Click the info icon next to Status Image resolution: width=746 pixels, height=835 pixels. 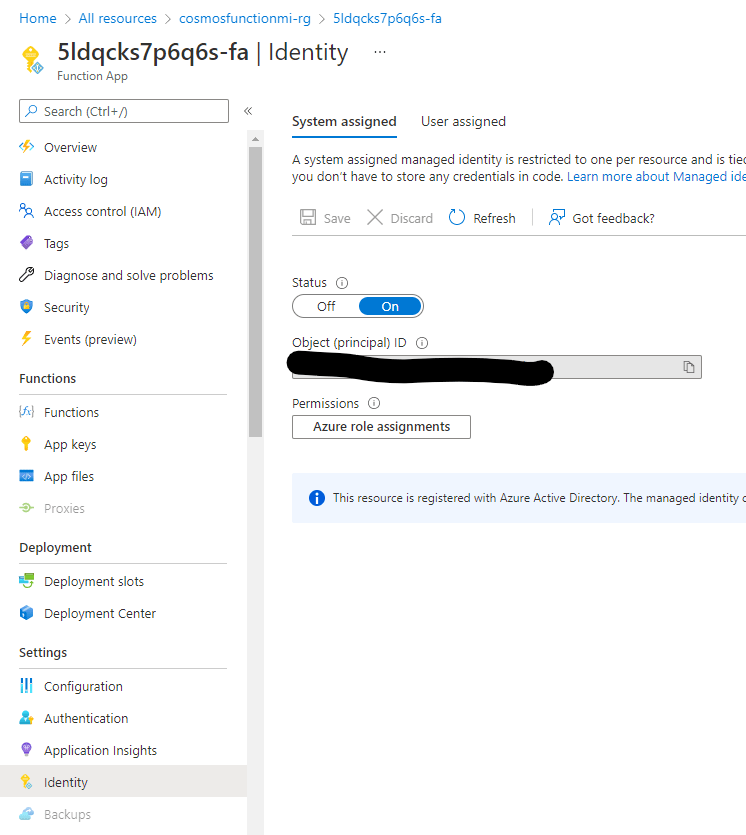click(342, 283)
